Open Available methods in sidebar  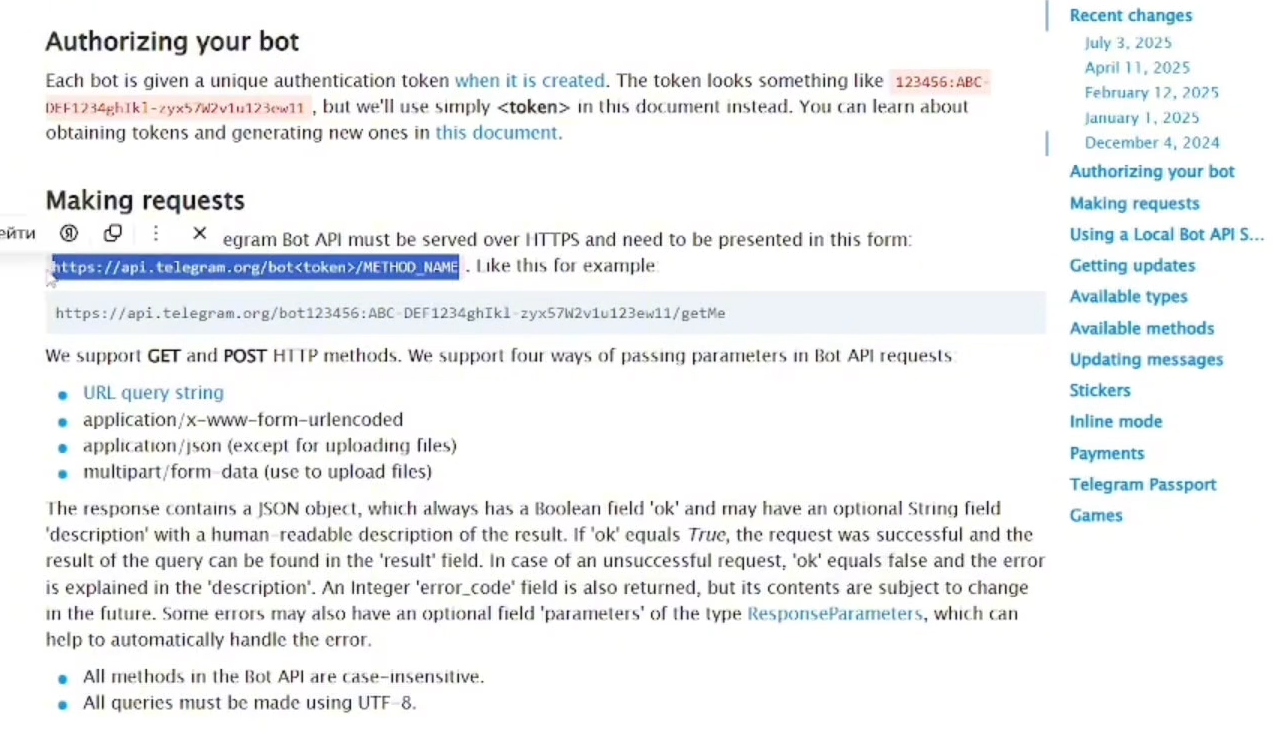(1141, 328)
